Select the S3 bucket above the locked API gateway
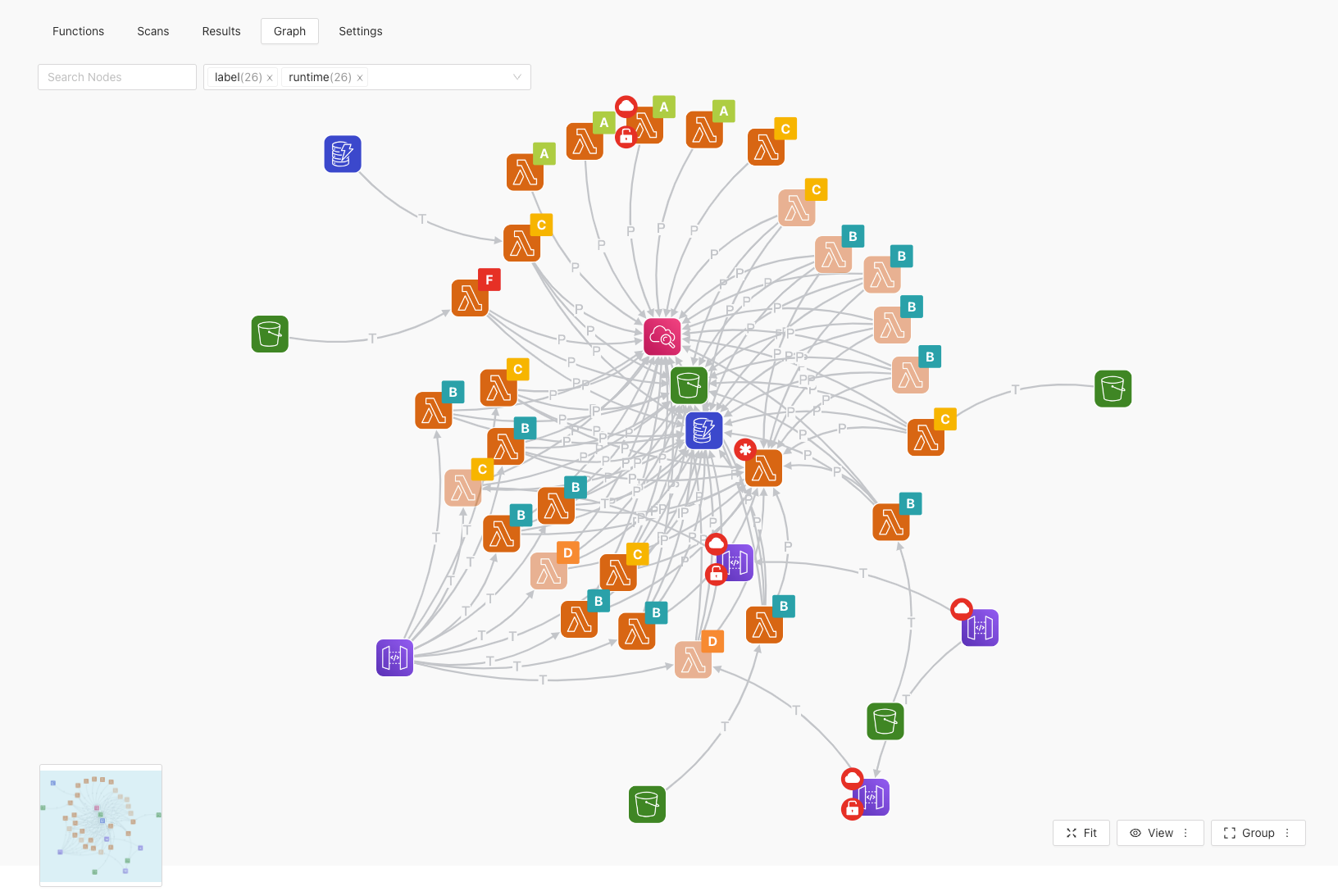This screenshot has height=896, width=1338. pyautogui.click(x=885, y=721)
